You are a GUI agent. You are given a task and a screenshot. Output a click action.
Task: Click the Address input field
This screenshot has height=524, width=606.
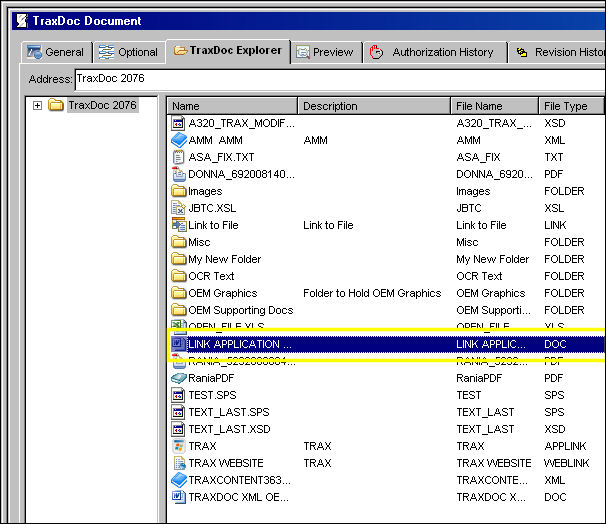[x=340, y=79]
